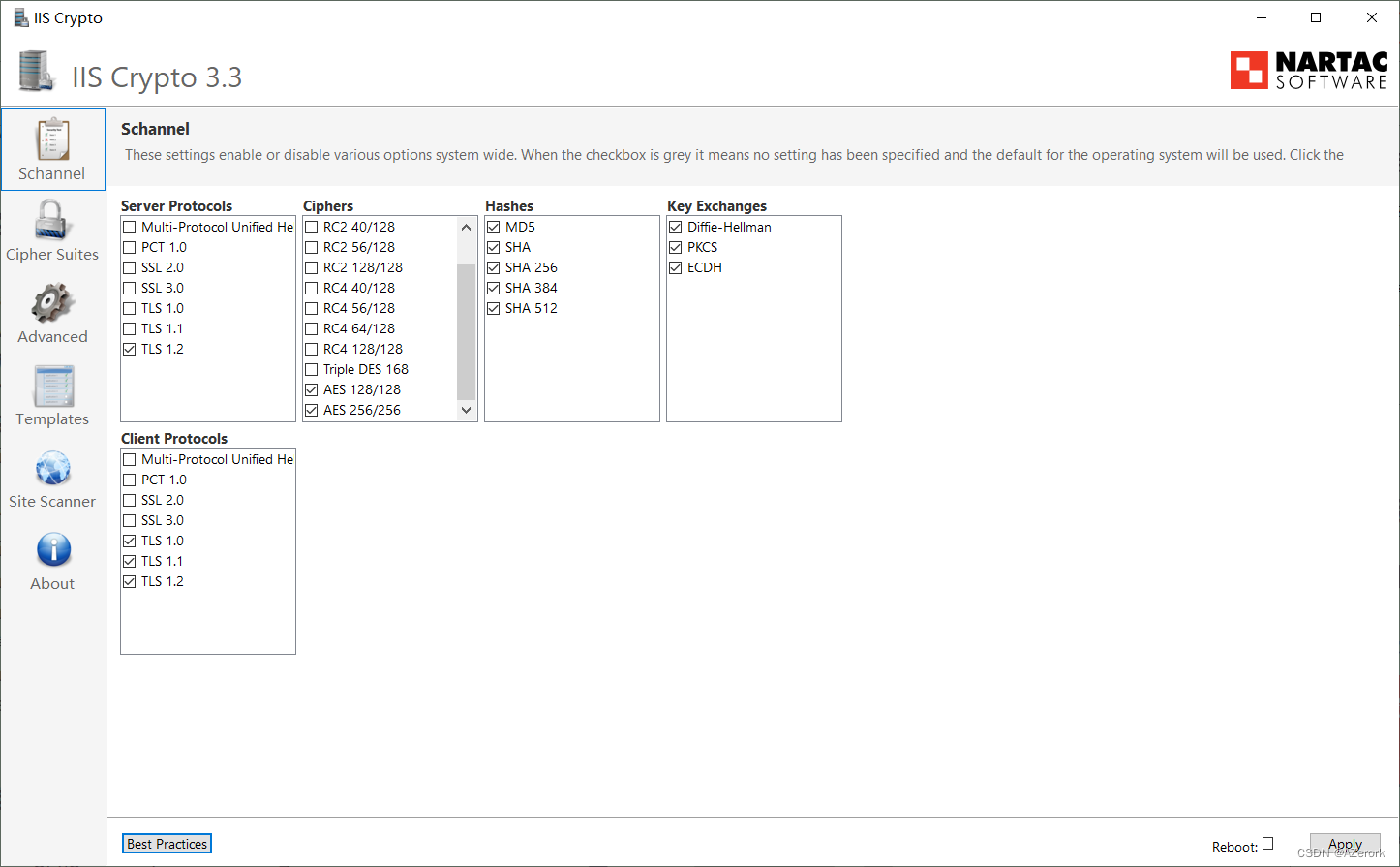Switch to the Templates tab label
Image resolution: width=1400 pixels, height=867 pixels.
point(52,418)
